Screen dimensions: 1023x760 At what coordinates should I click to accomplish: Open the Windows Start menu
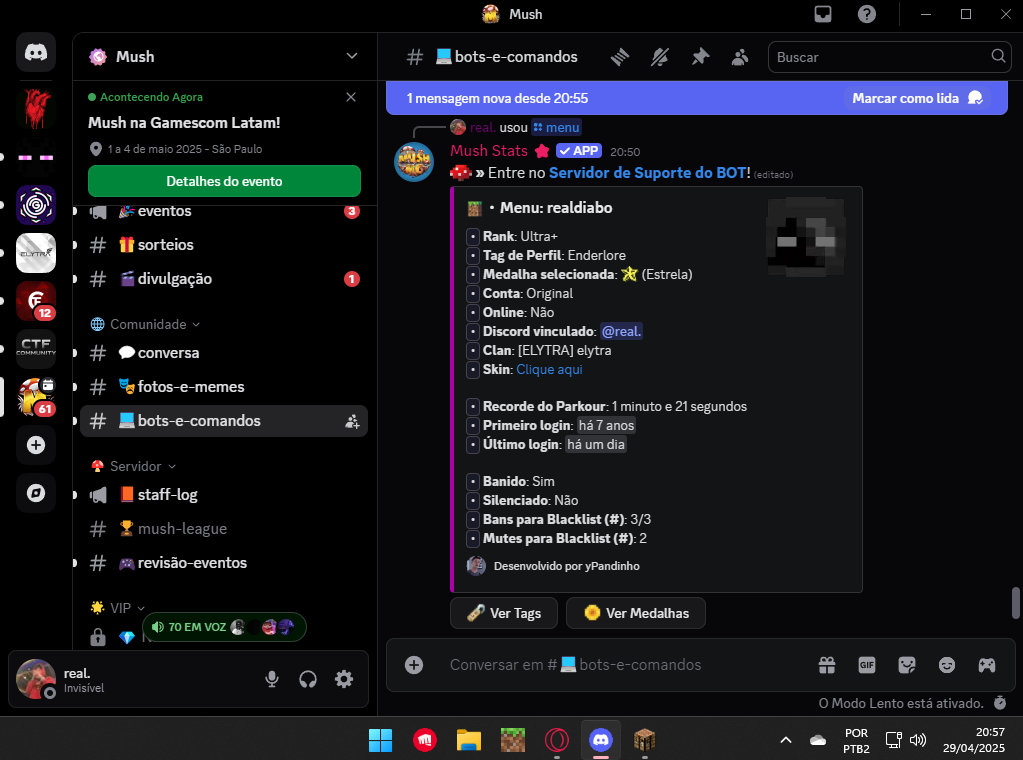(380, 740)
